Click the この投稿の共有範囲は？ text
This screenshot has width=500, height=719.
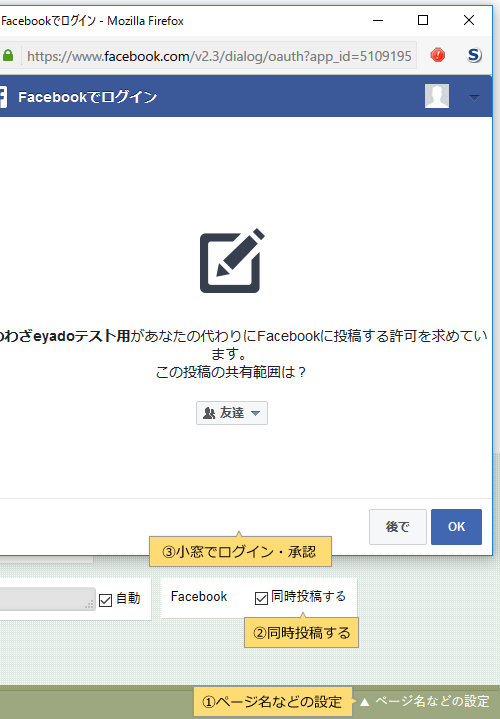[x=231, y=372]
